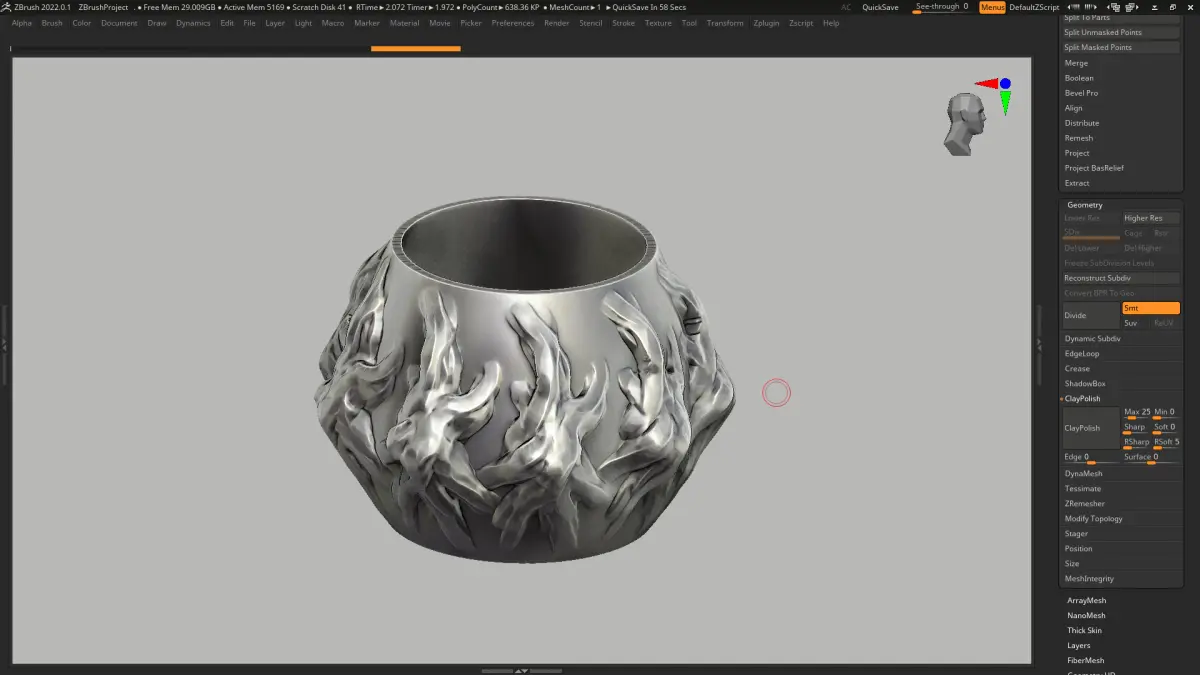The width and height of the screenshot is (1200, 675).
Task: Open the Stroke menu
Action: [x=623, y=23]
